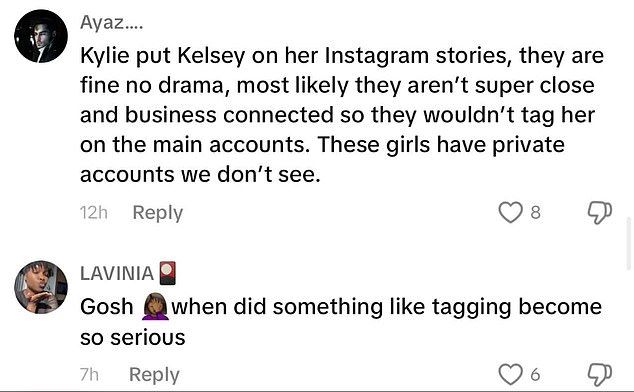Click the red card emoji beside LAVINIA
This screenshot has width=634, height=392.
point(167,273)
